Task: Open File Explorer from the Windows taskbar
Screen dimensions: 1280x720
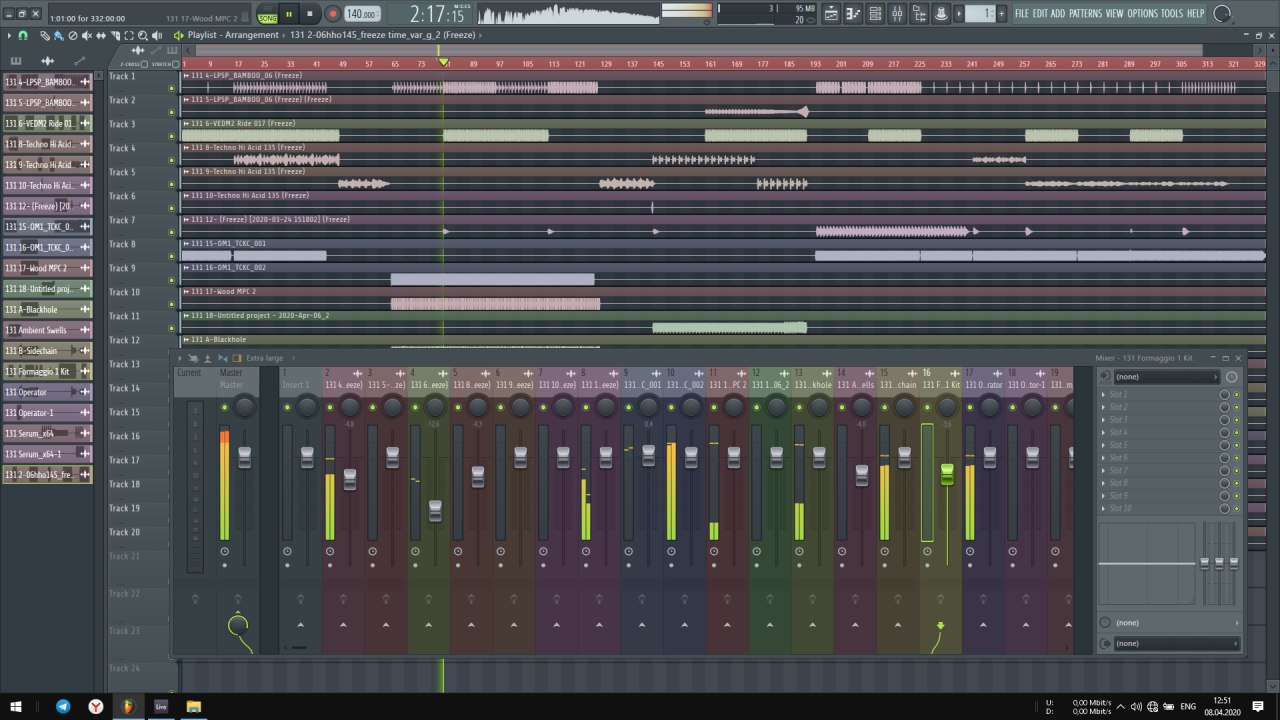Action: pos(193,706)
